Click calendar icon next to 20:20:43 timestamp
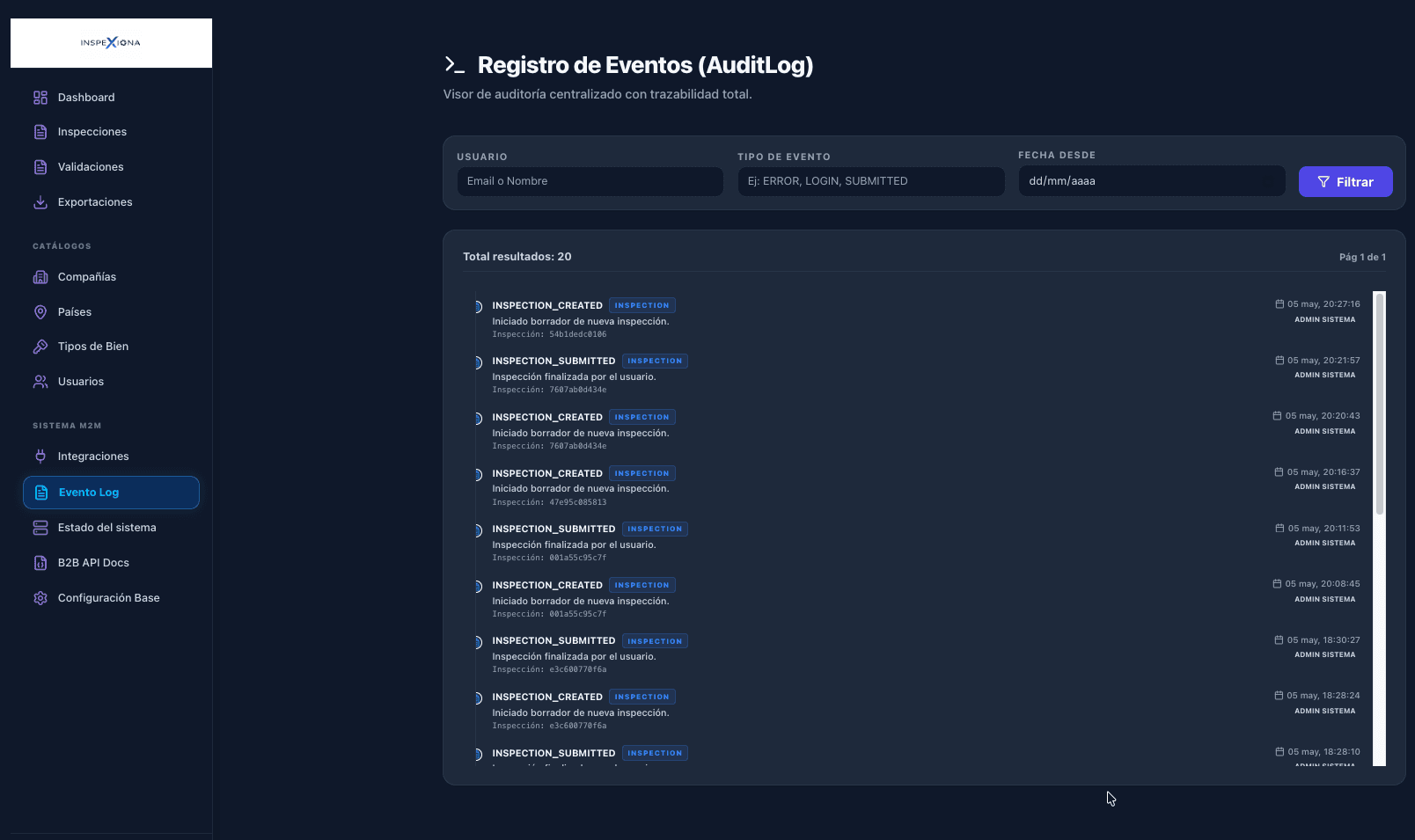The height and width of the screenshot is (840, 1415). (x=1277, y=416)
